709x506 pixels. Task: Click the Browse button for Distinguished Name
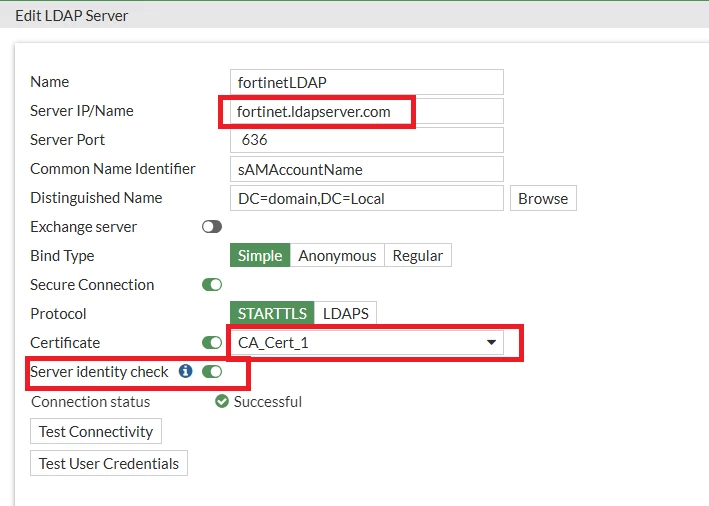point(543,198)
